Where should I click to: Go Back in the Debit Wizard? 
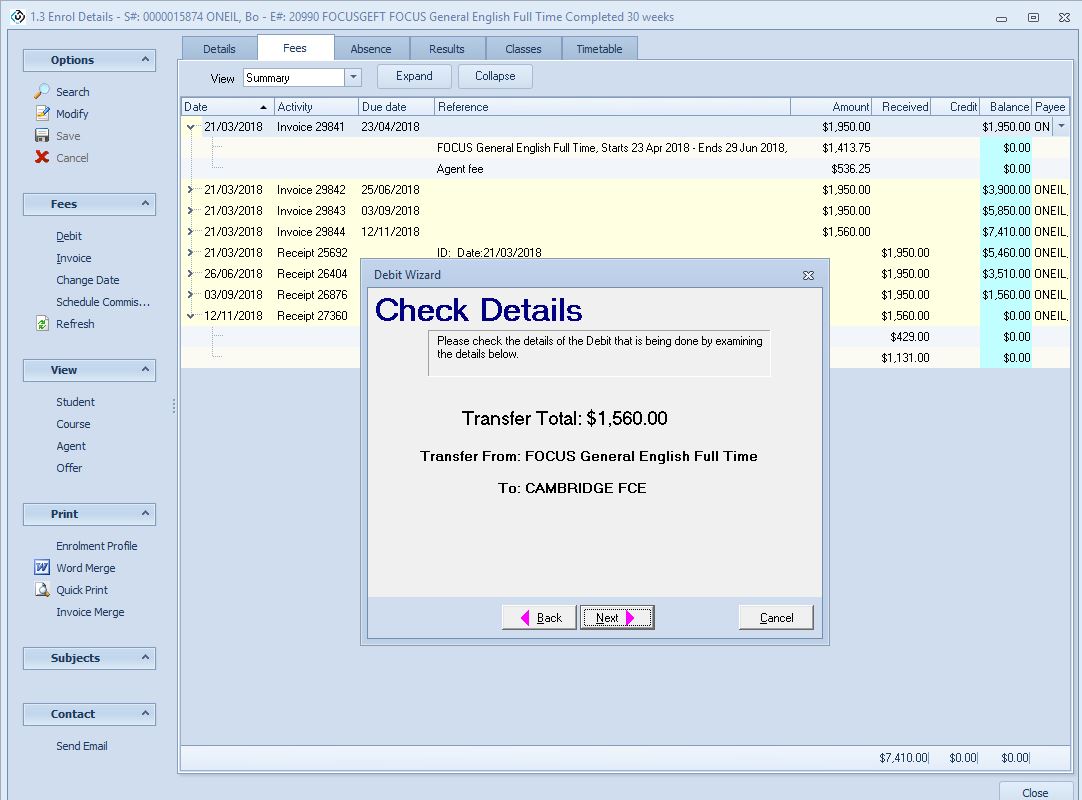coord(539,618)
